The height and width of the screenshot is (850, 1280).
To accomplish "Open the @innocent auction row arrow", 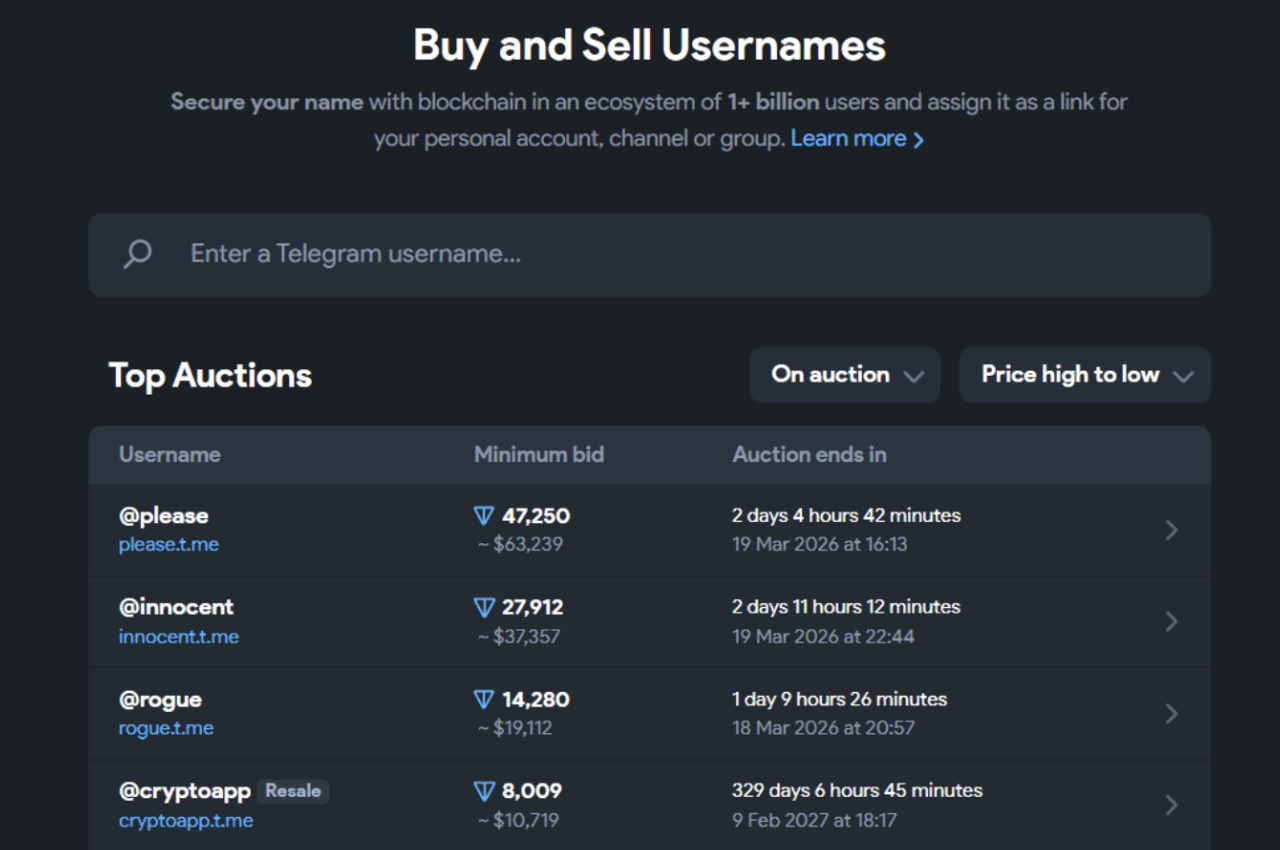I will (x=1172, y=622).
